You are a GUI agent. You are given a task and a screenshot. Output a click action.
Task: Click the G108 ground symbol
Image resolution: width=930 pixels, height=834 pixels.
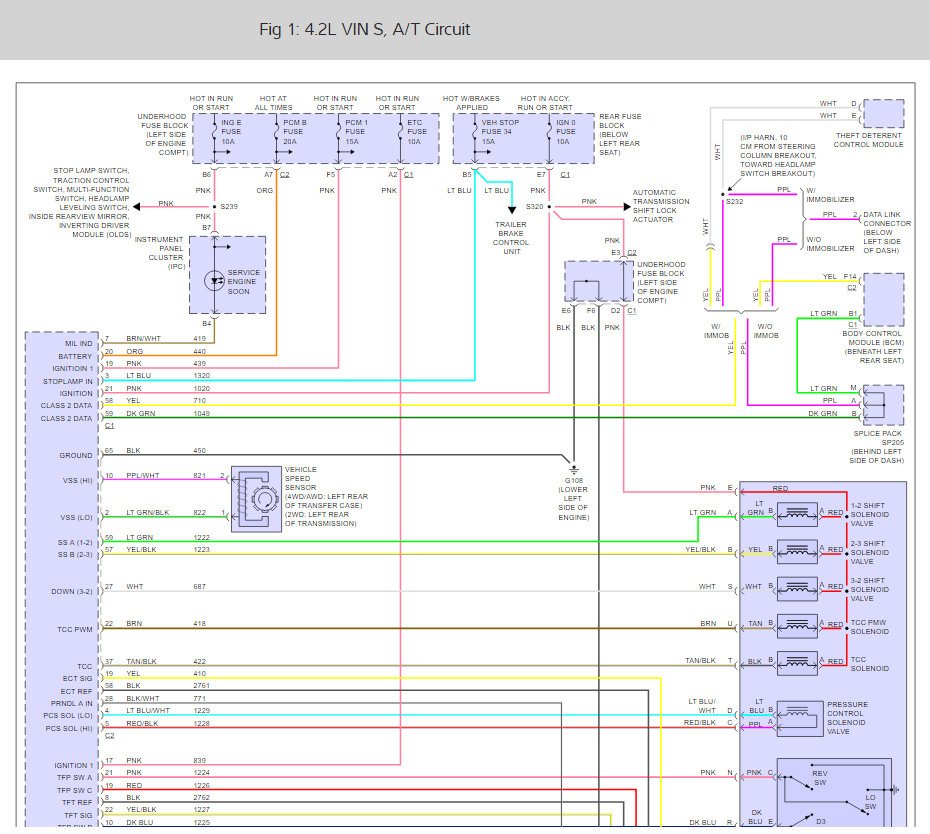[x=574, y=468]
